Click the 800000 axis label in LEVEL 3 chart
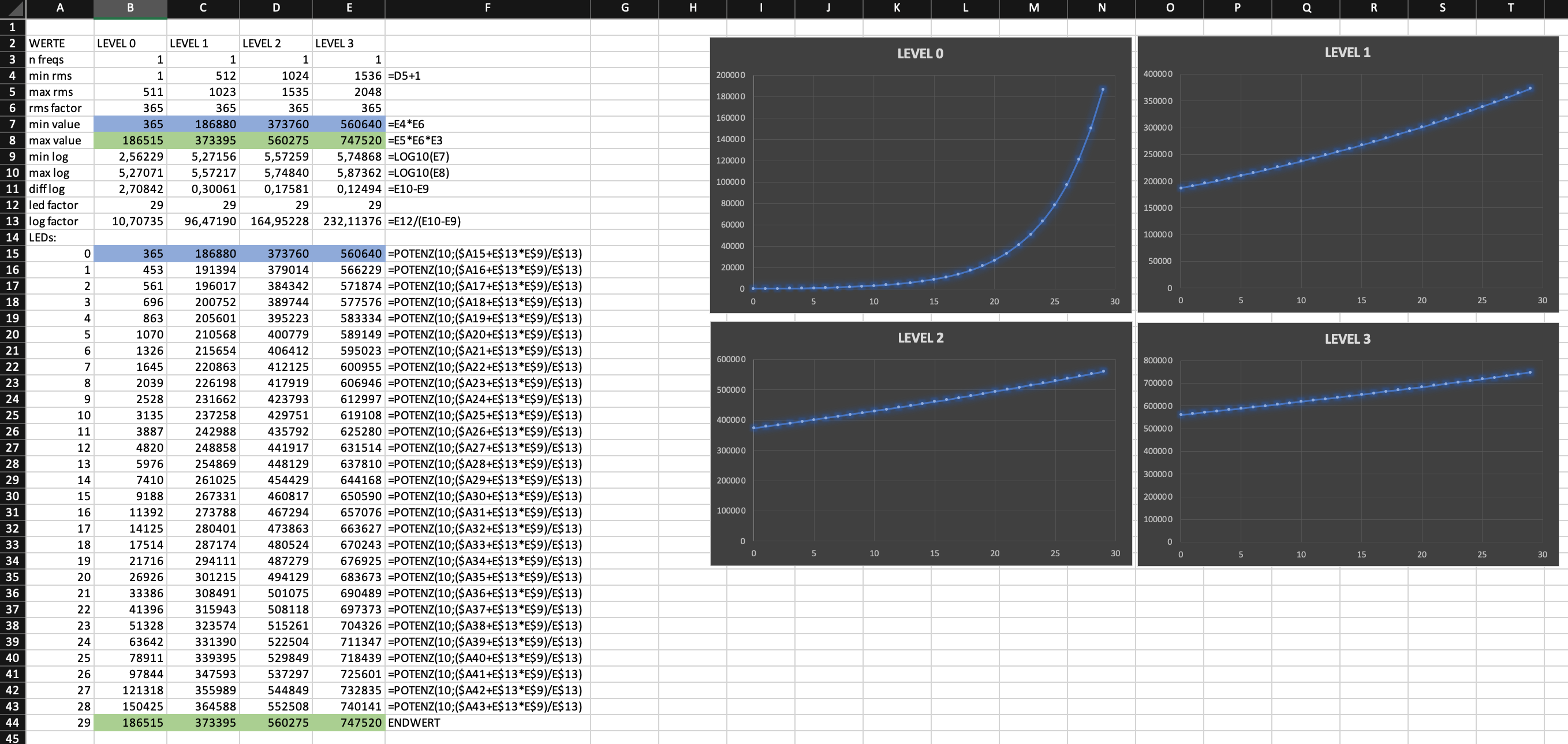 [1158, 360]
